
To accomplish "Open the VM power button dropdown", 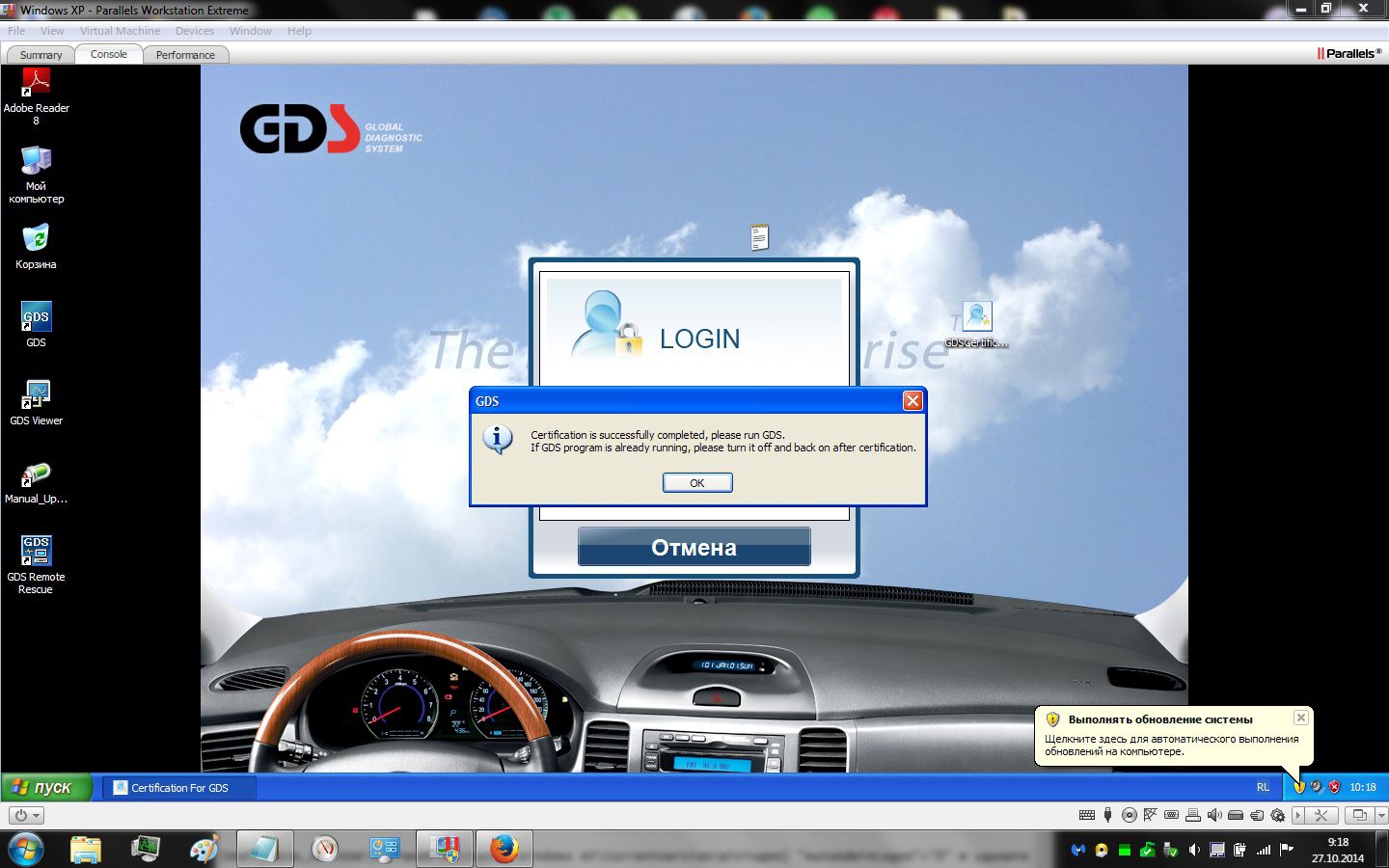I will point(26,815).
